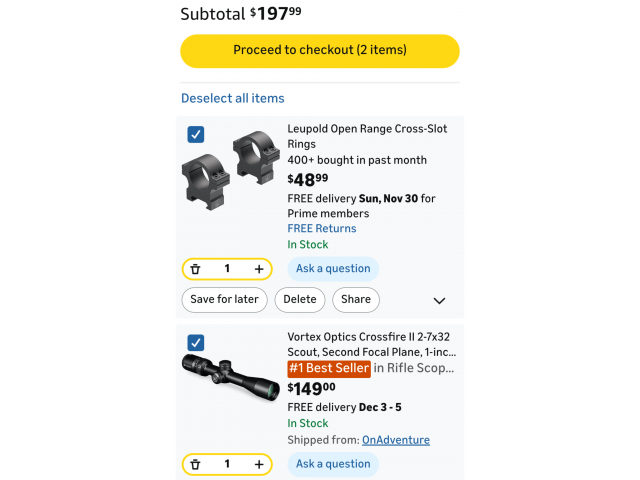Delete Leupold rings from cart
The image size is (640, 480).
coord(299,299)
